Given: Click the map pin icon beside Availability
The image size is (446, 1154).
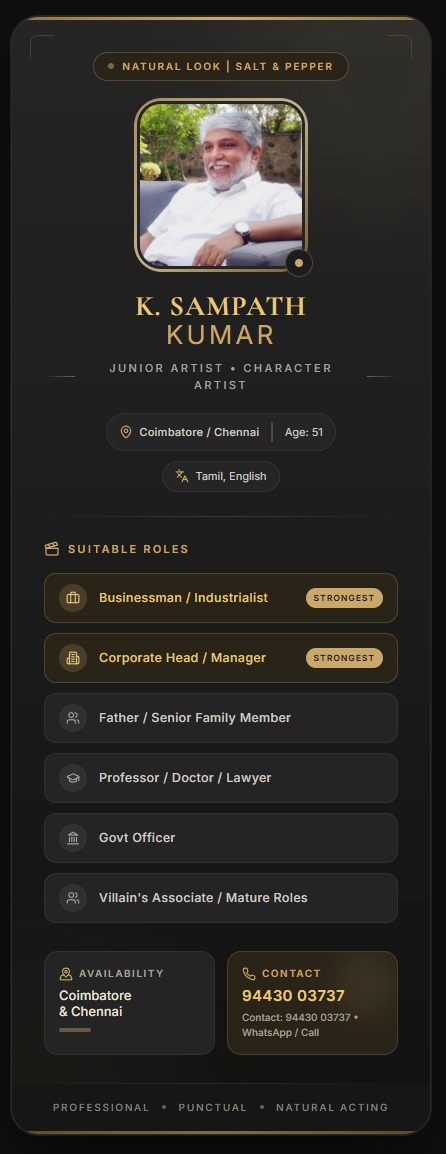Looking at the screenshot, I should point(66,974).
